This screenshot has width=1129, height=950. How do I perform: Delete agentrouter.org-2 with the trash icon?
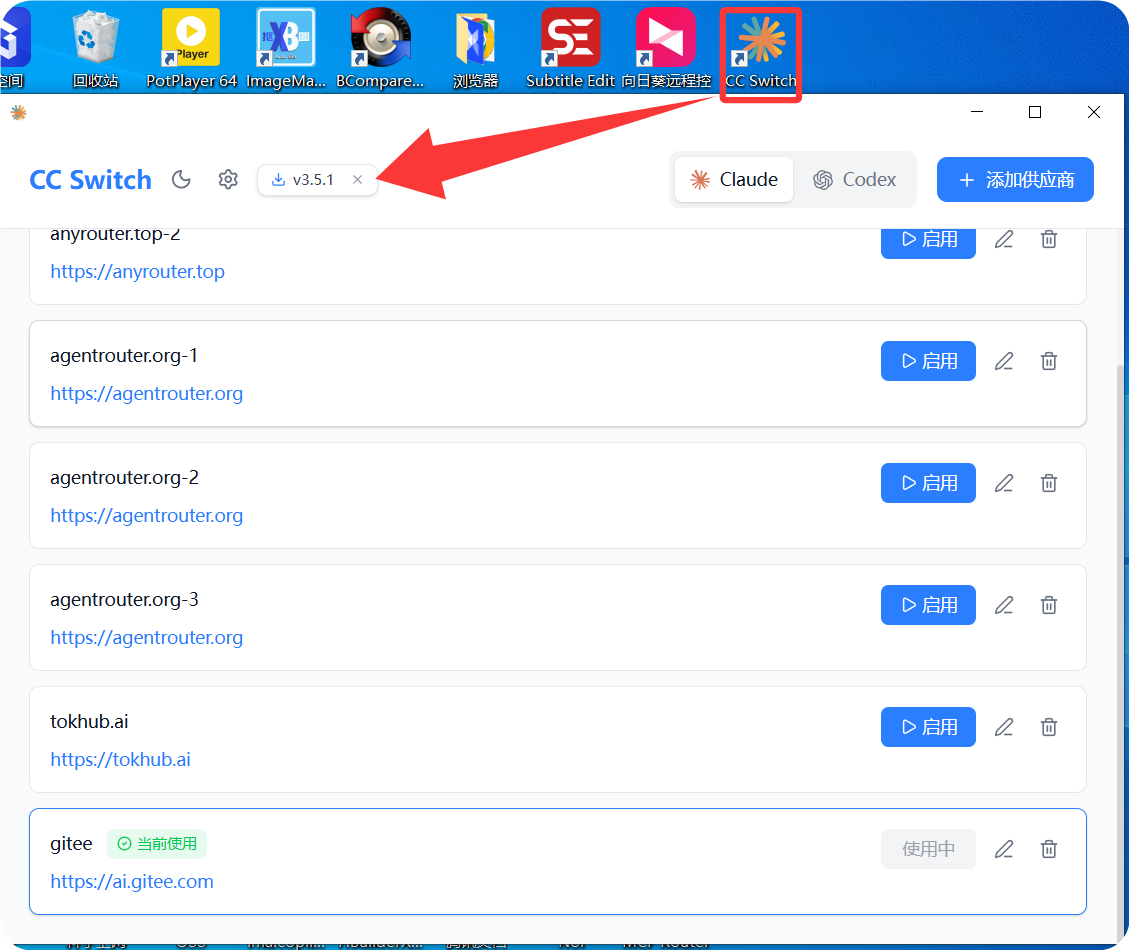point(1049,483)
